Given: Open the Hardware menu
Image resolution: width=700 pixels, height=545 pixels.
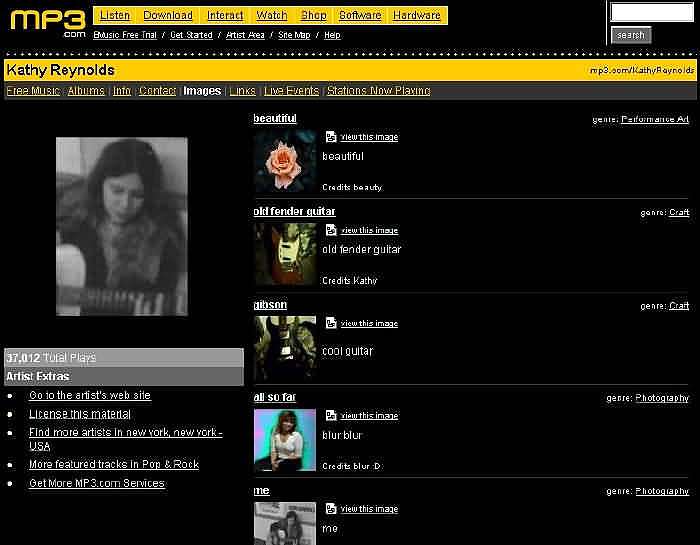Looking at the screenshot, I should (417, 15).
